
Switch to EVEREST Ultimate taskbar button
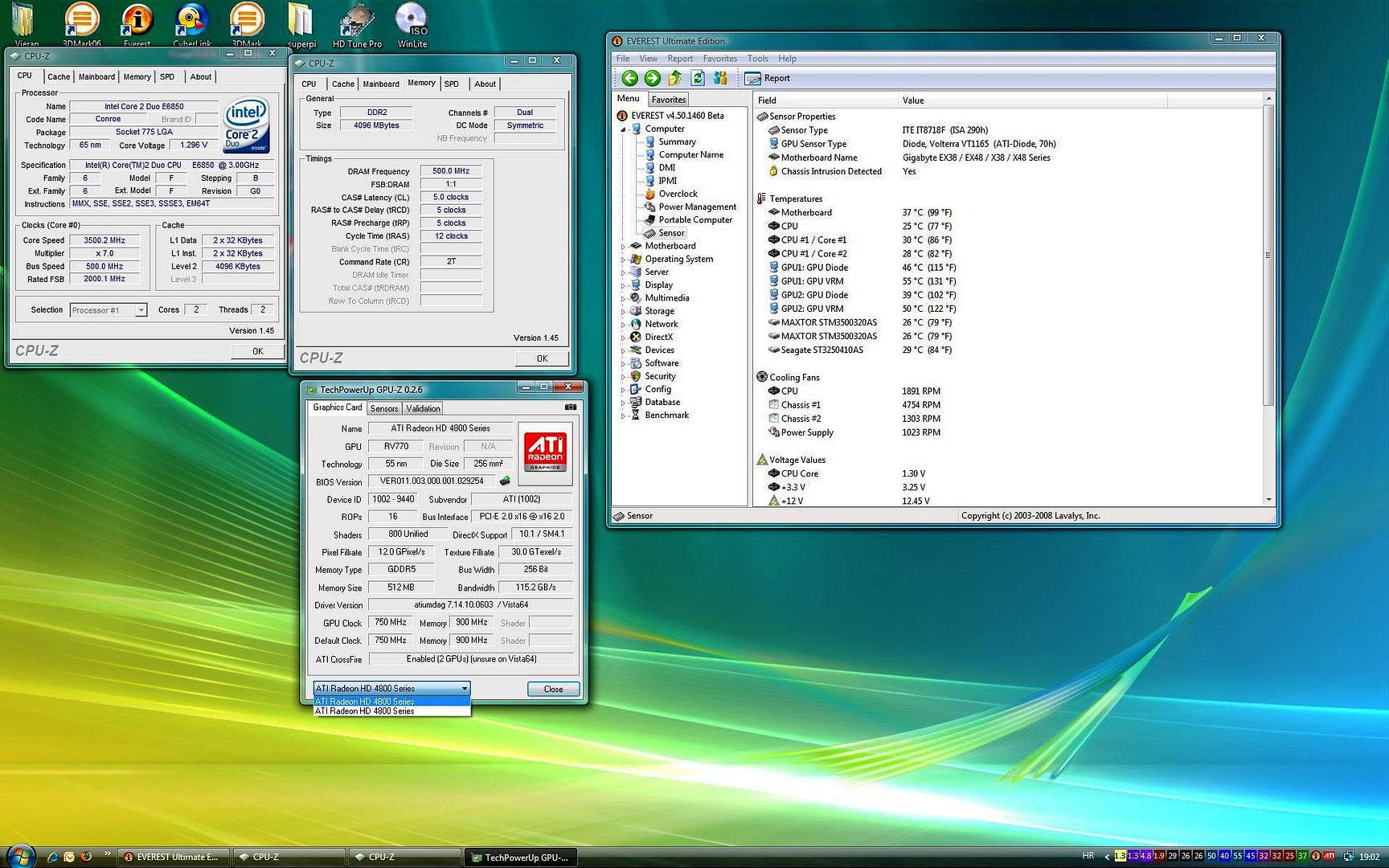click(x=174, y=857)
